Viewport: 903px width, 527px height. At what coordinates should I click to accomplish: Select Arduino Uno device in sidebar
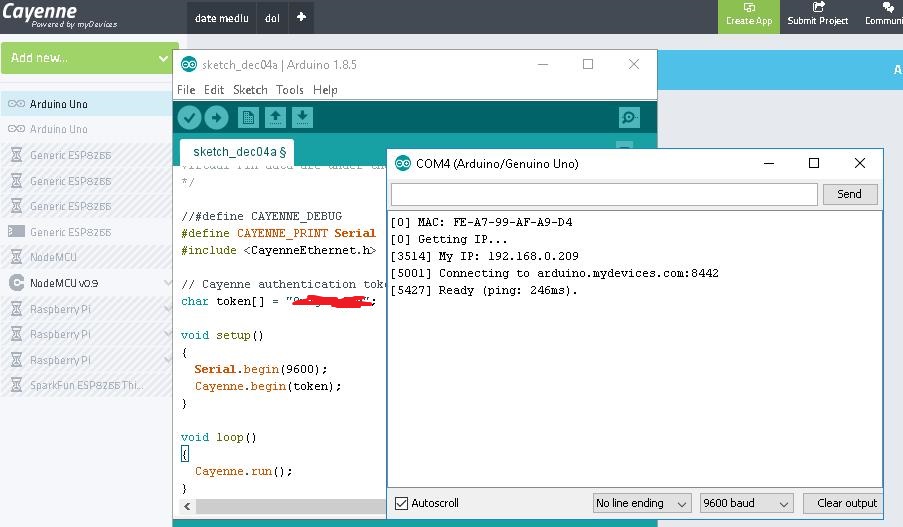click(x=86, y=104)
